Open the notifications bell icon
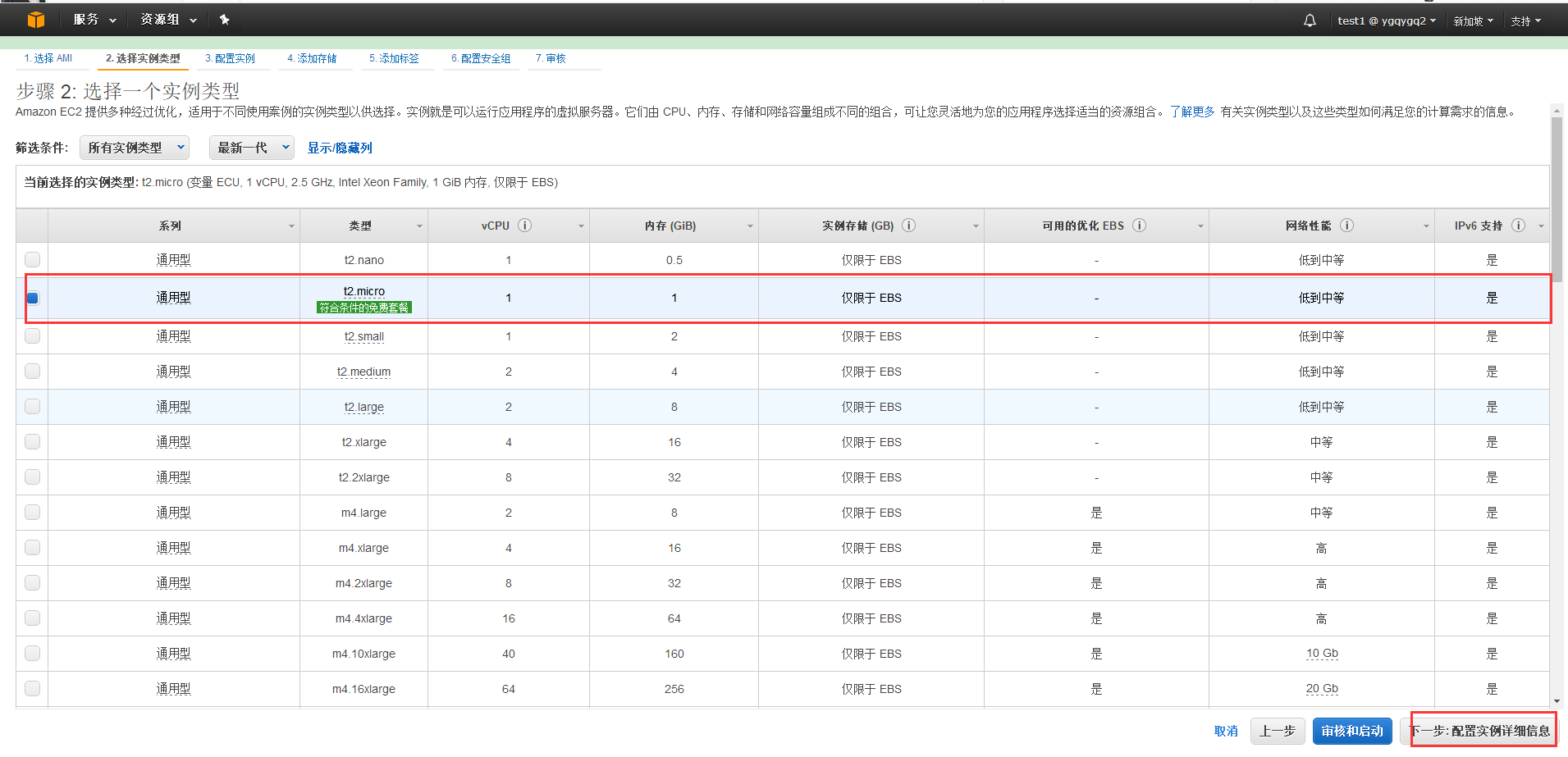Viewport: 1568px width, 757px height. coord(1310,21)
